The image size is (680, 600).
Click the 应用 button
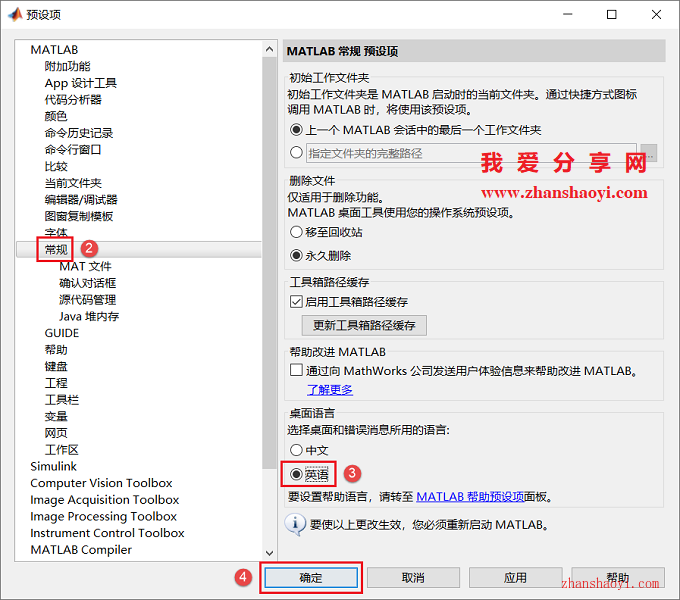(516, 577)
